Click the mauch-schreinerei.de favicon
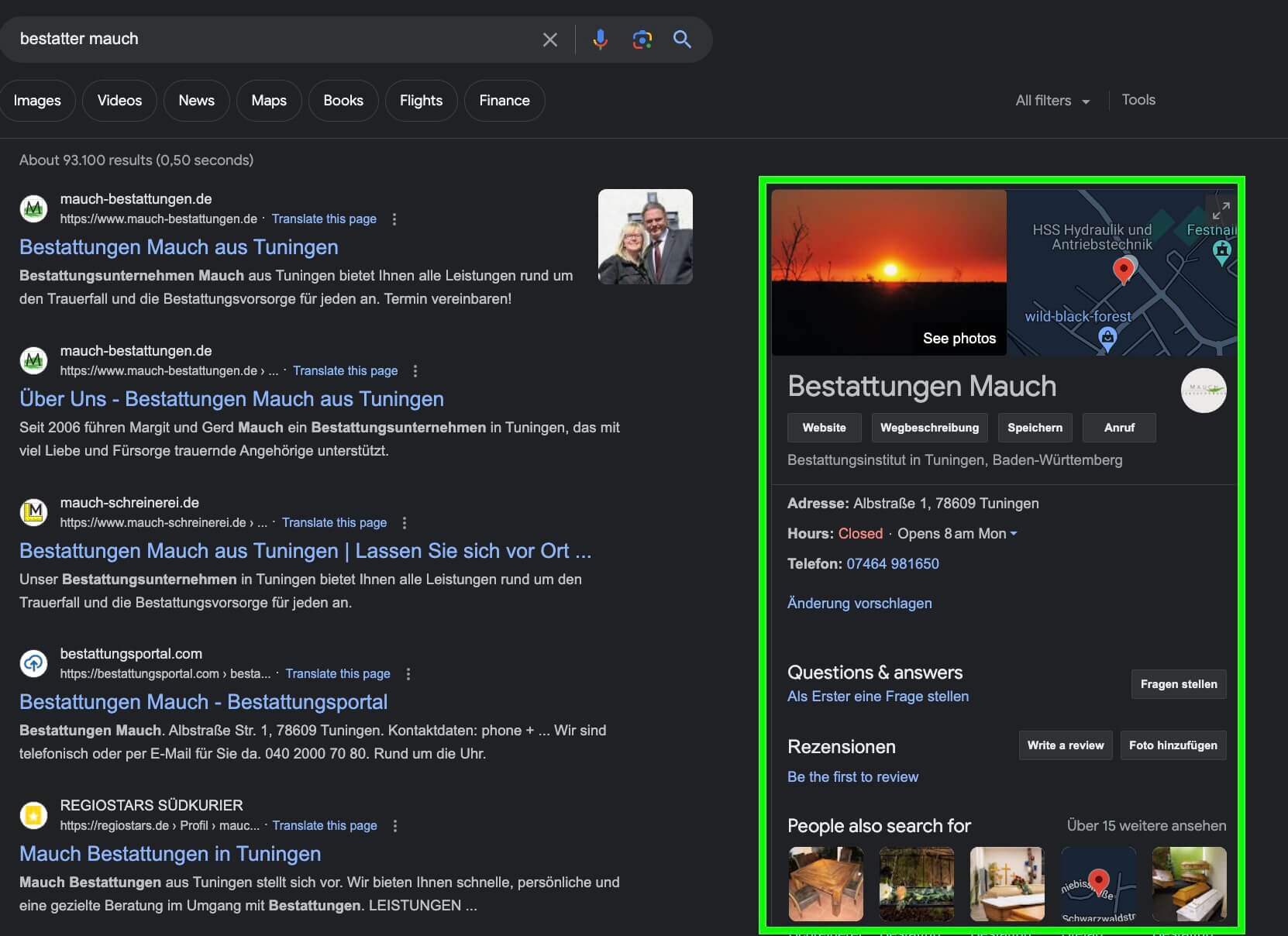Screen dimensions: 1288x936 coord(33,512)
